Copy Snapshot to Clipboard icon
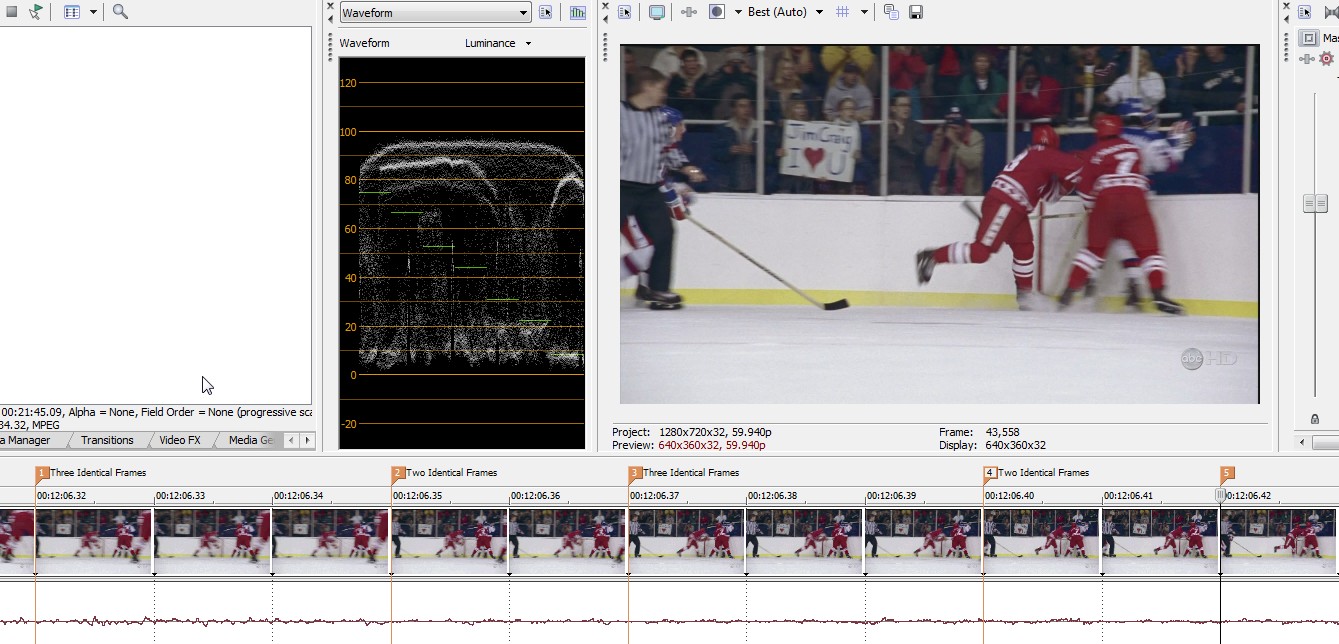Image resolution: width=1339 pixels, height=644 pixels. pos(891,12)
